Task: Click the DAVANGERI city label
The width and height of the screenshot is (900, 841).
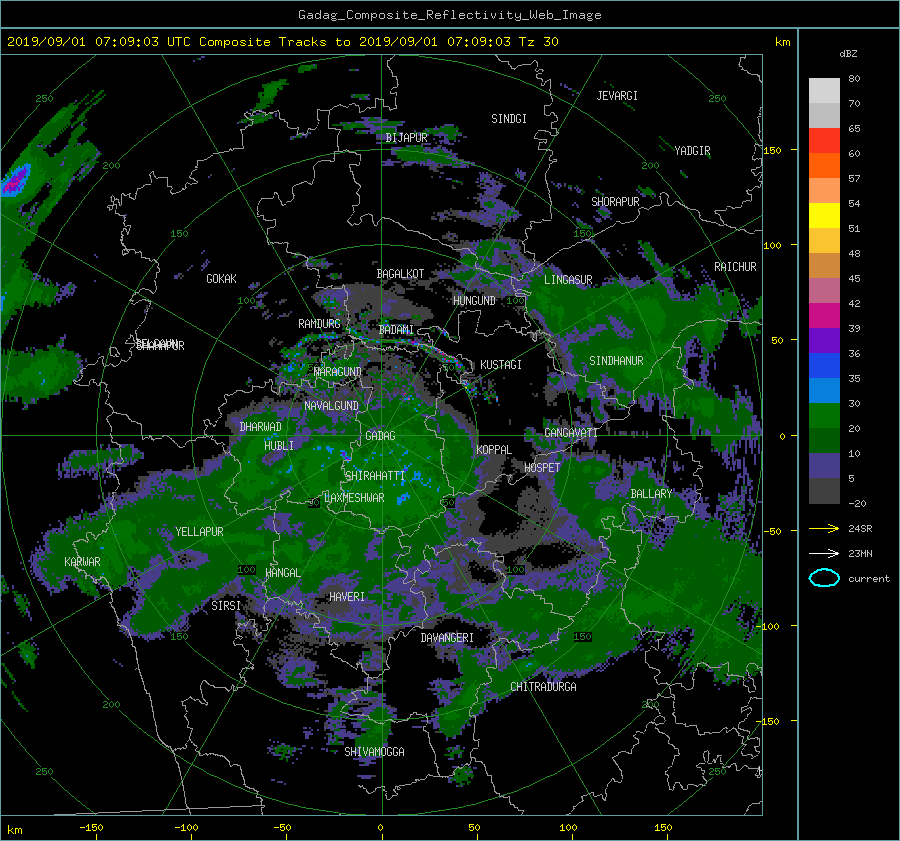Action: [447, 638]
